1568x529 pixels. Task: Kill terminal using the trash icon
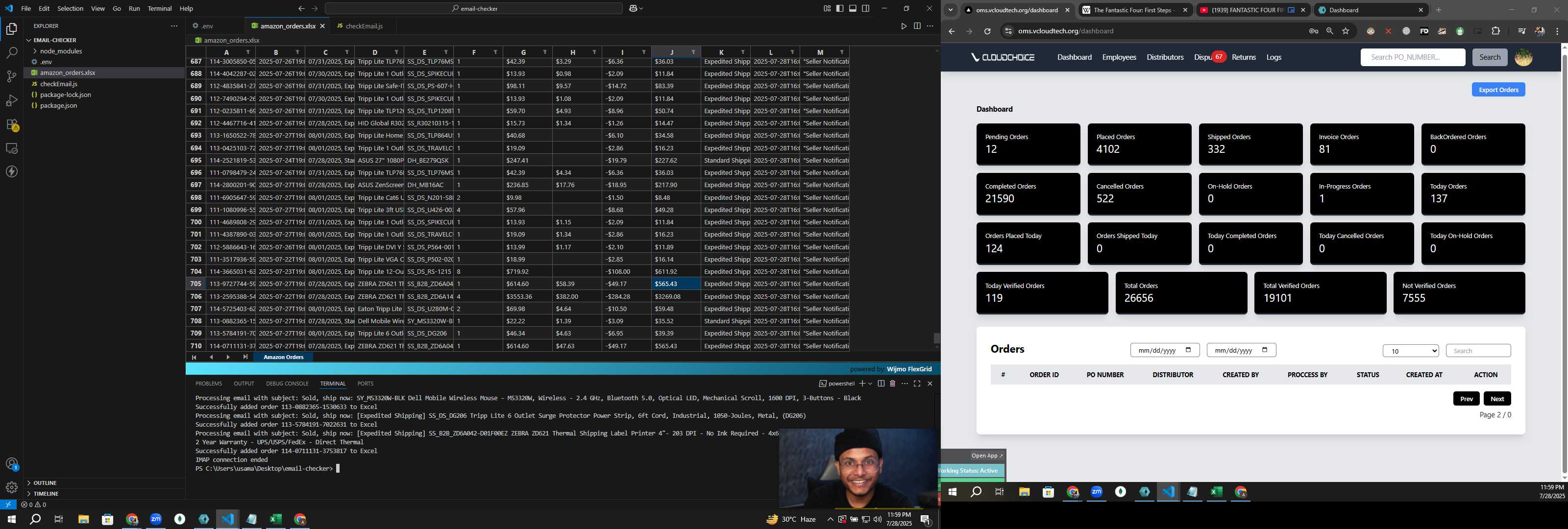pos(892,384)
